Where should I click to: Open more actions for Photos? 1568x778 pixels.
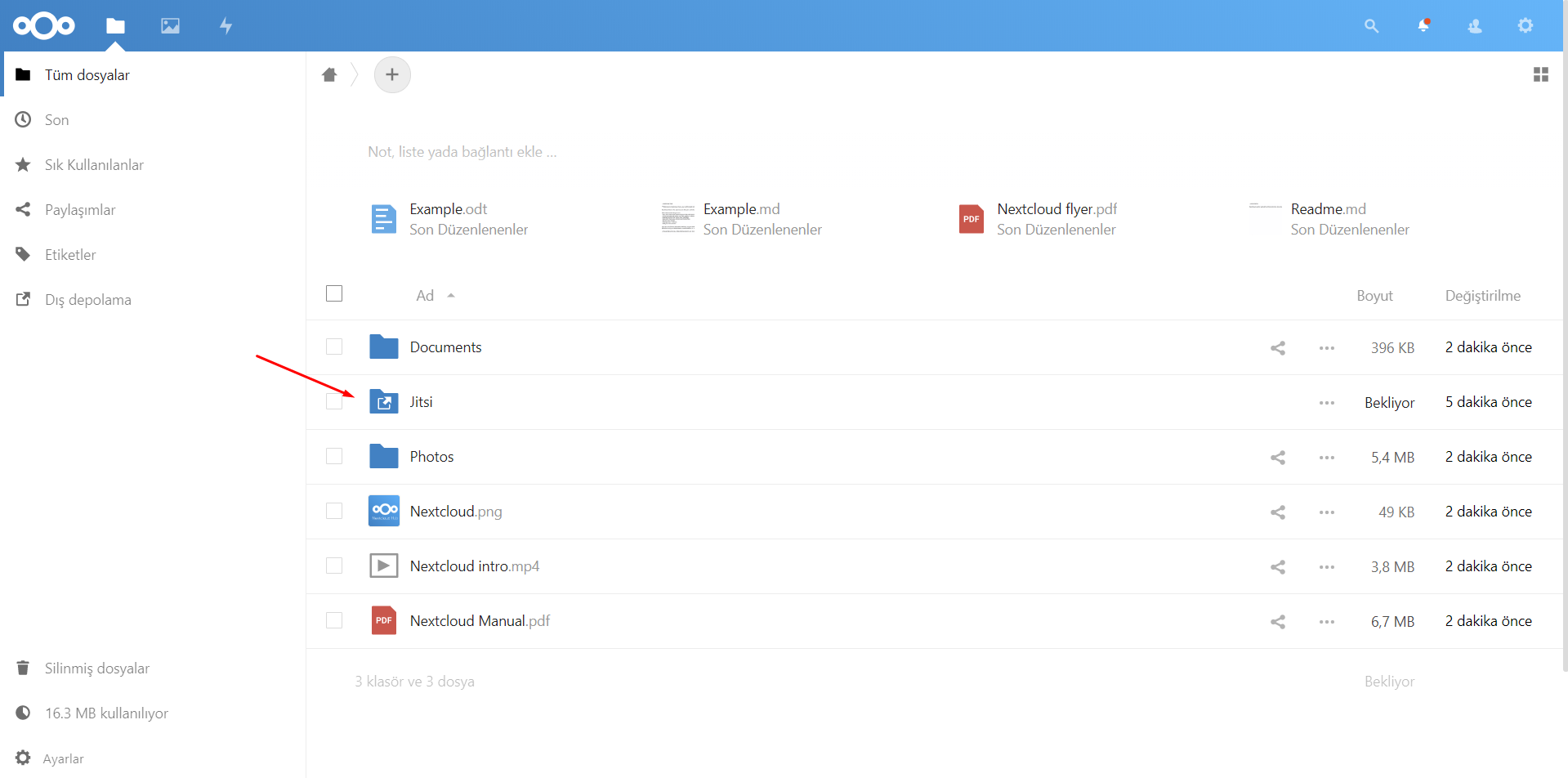point(1327,458)
